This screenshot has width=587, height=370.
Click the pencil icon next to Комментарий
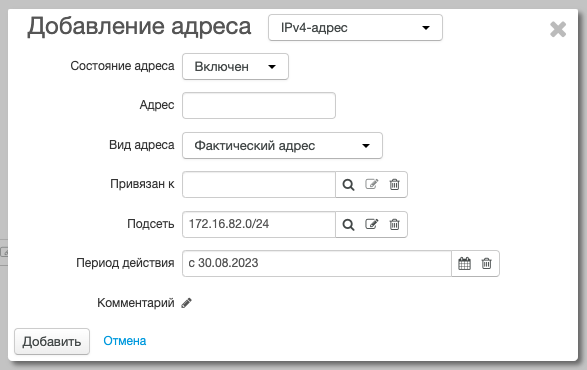pyautogui.click(x=186, y=303)
